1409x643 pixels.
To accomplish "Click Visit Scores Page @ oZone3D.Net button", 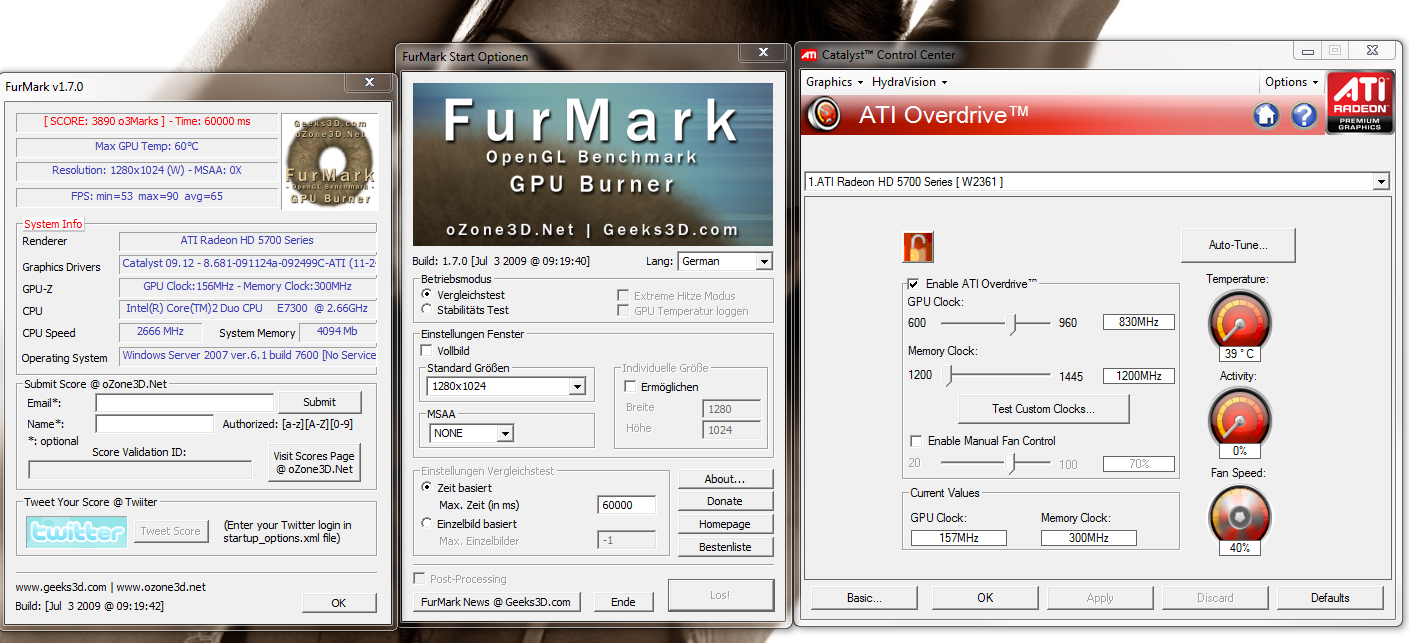I will click(x=314, y=462).
